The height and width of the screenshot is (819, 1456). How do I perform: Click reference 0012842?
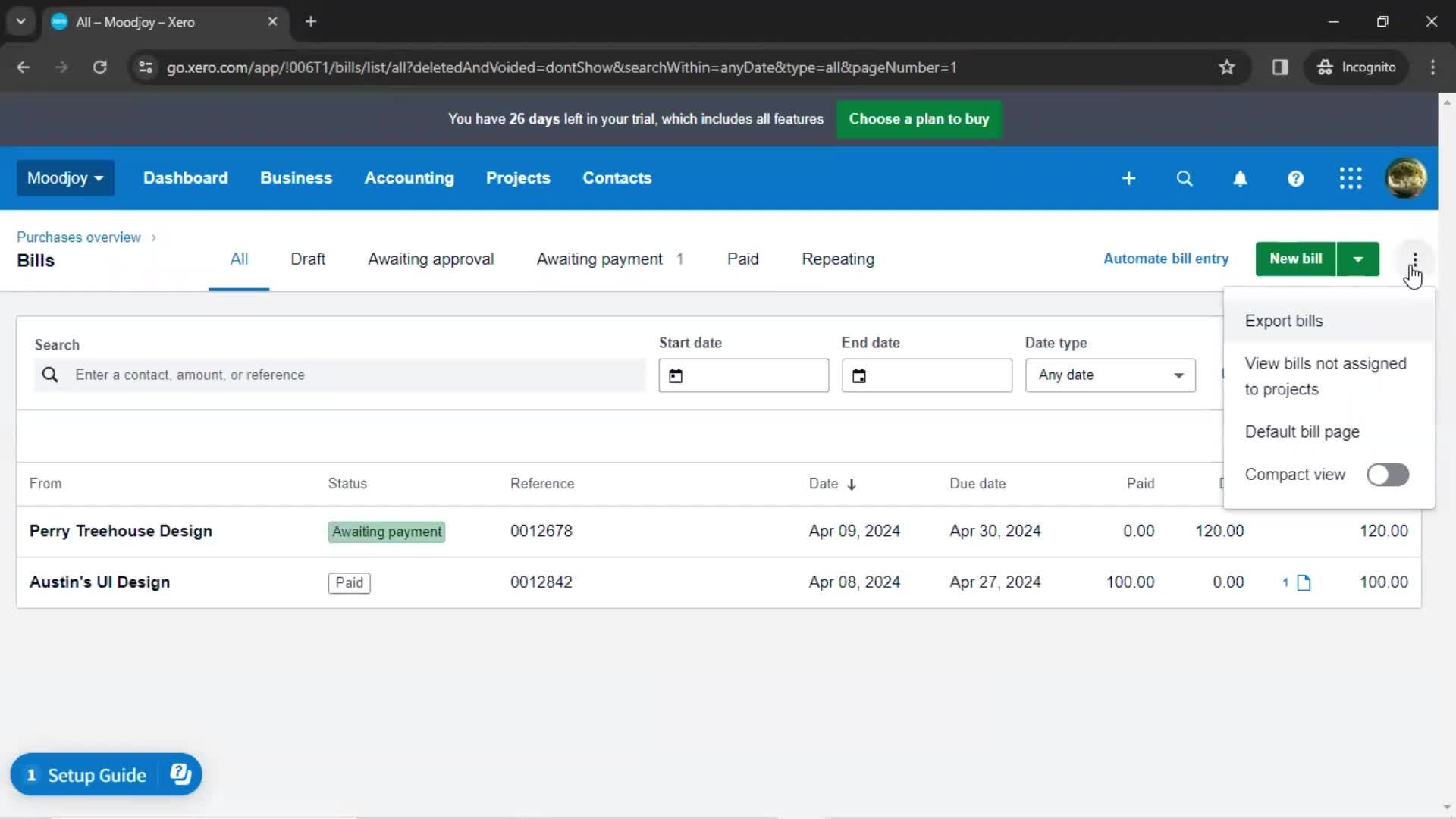(x=541, y=582)
